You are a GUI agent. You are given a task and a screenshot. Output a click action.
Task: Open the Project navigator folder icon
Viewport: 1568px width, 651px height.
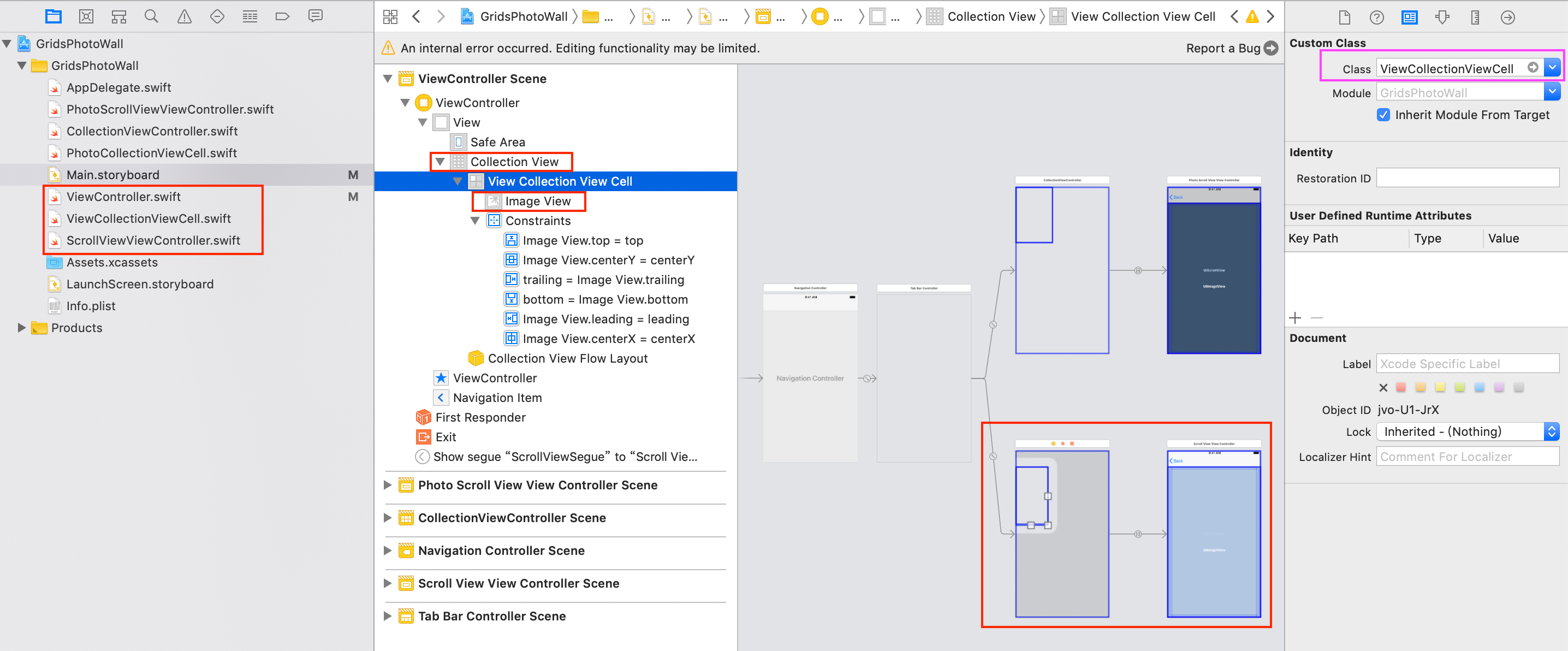click(54, 16)
